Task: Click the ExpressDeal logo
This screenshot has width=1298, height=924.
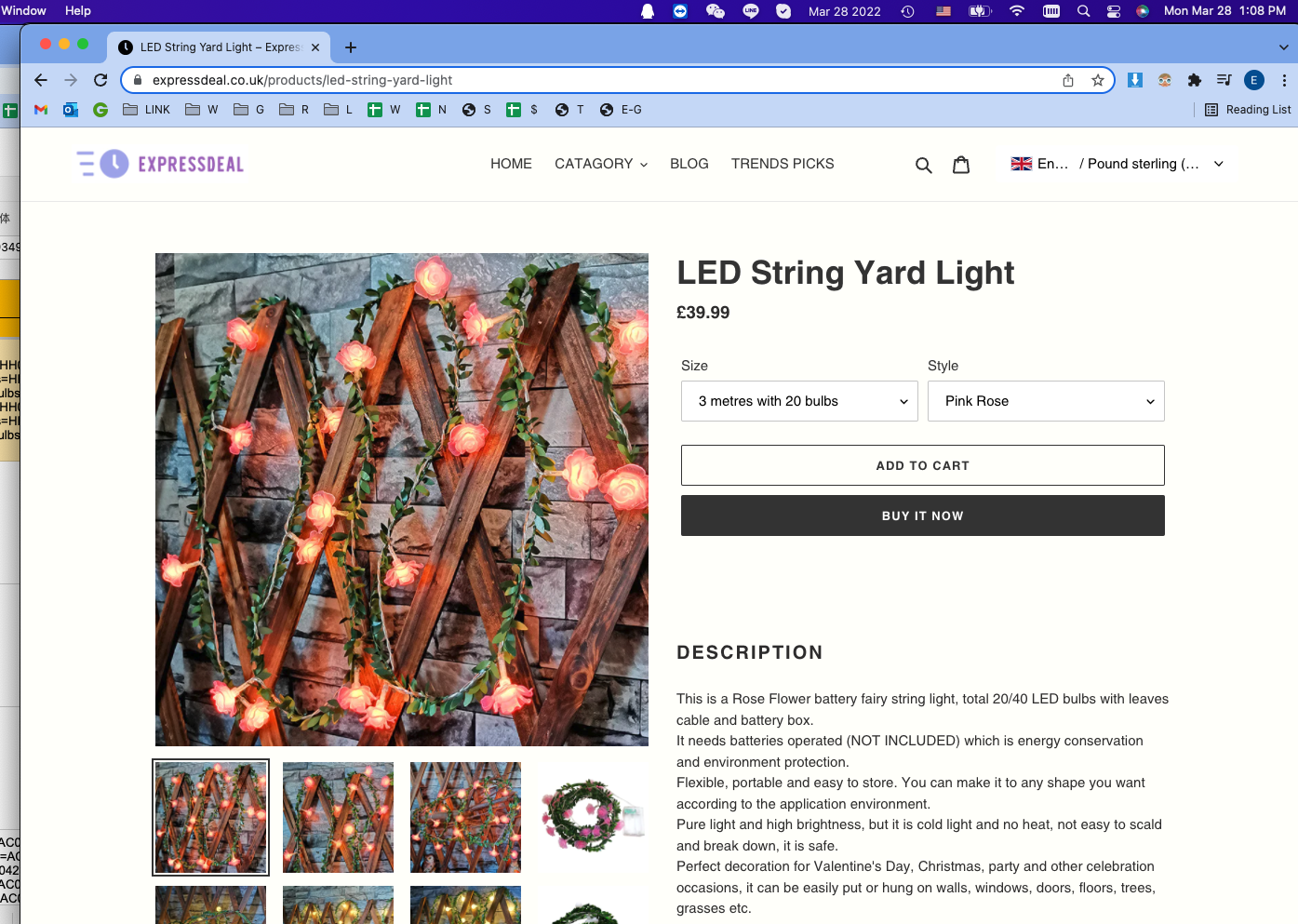Action: coord(160,164)
